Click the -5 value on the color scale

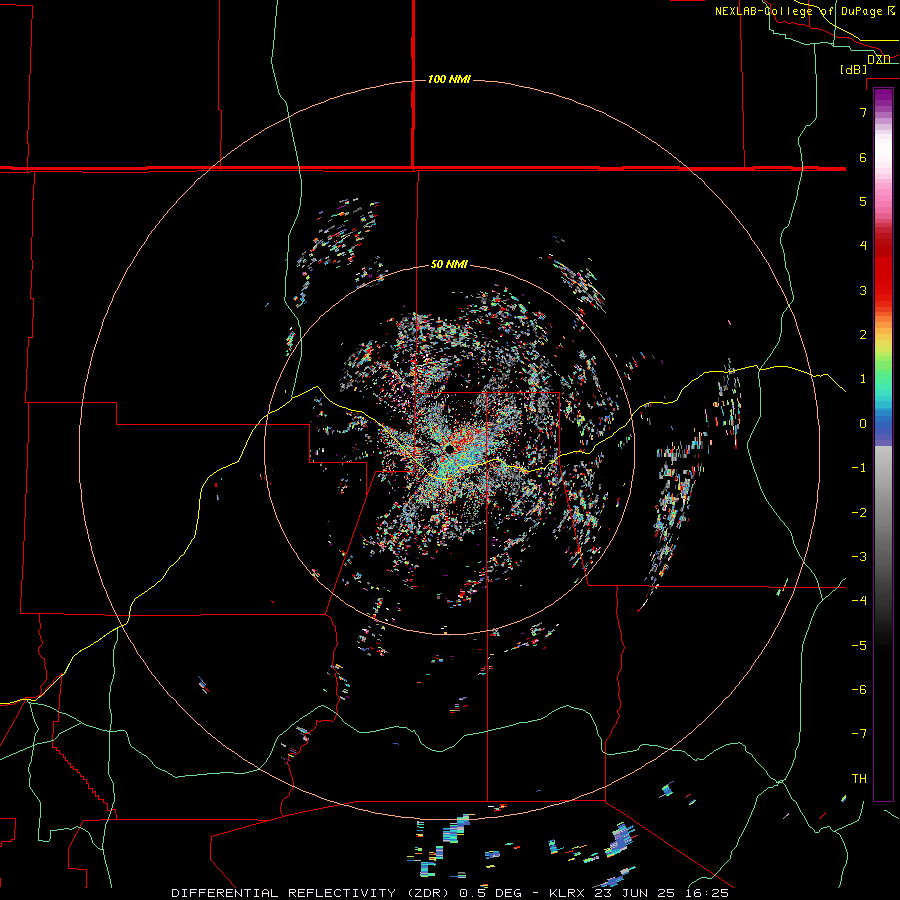(859, 646)
